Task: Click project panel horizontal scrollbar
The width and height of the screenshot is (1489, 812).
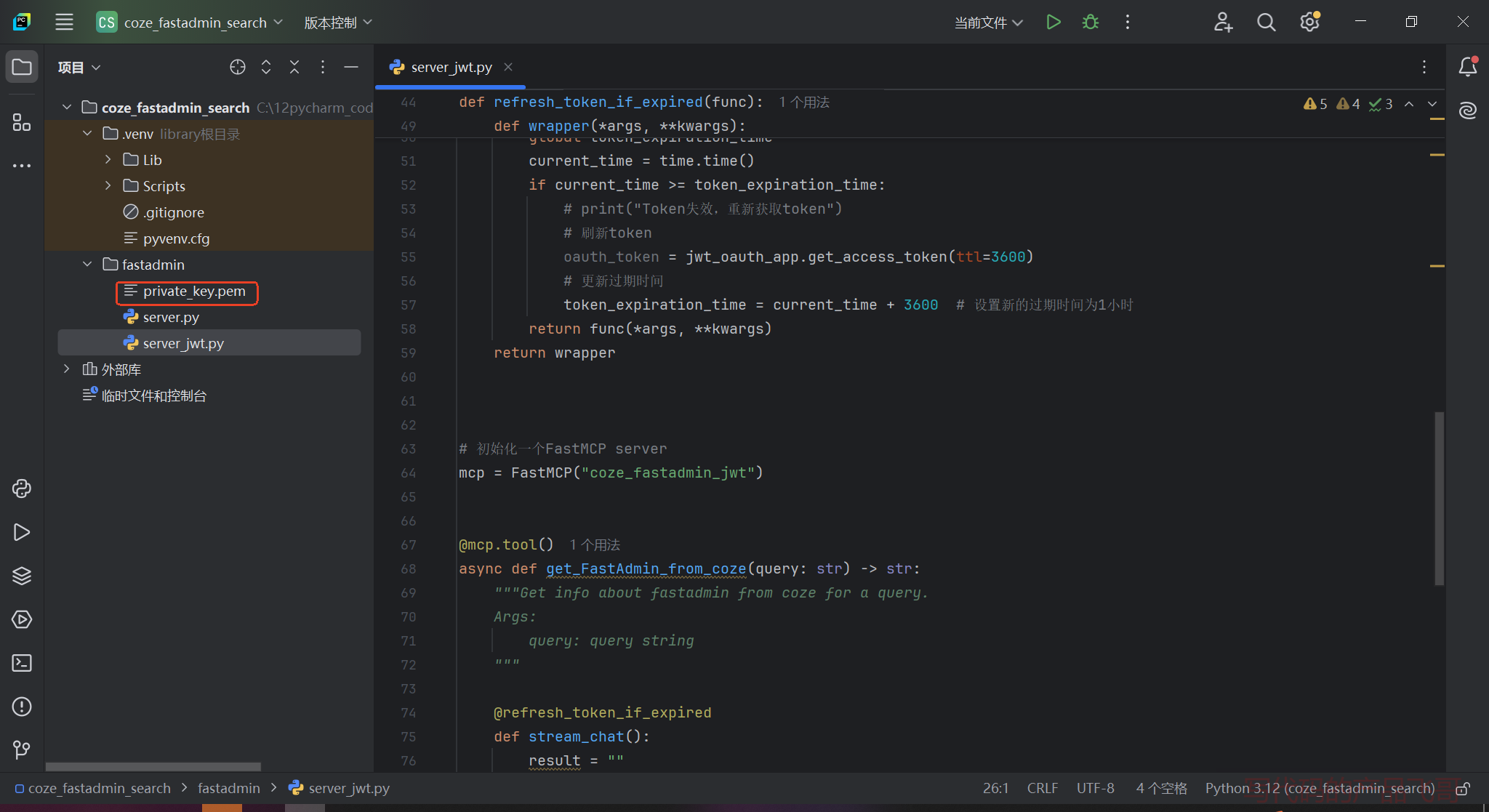Action: 153,767
